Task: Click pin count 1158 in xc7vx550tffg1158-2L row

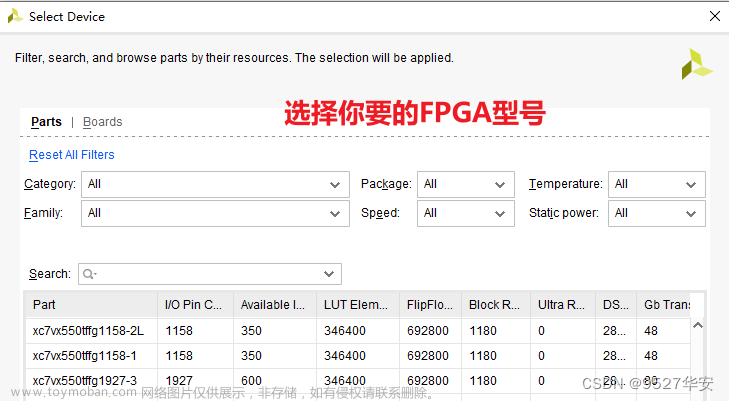Action: pyautogui.click(x=179, y=331)
